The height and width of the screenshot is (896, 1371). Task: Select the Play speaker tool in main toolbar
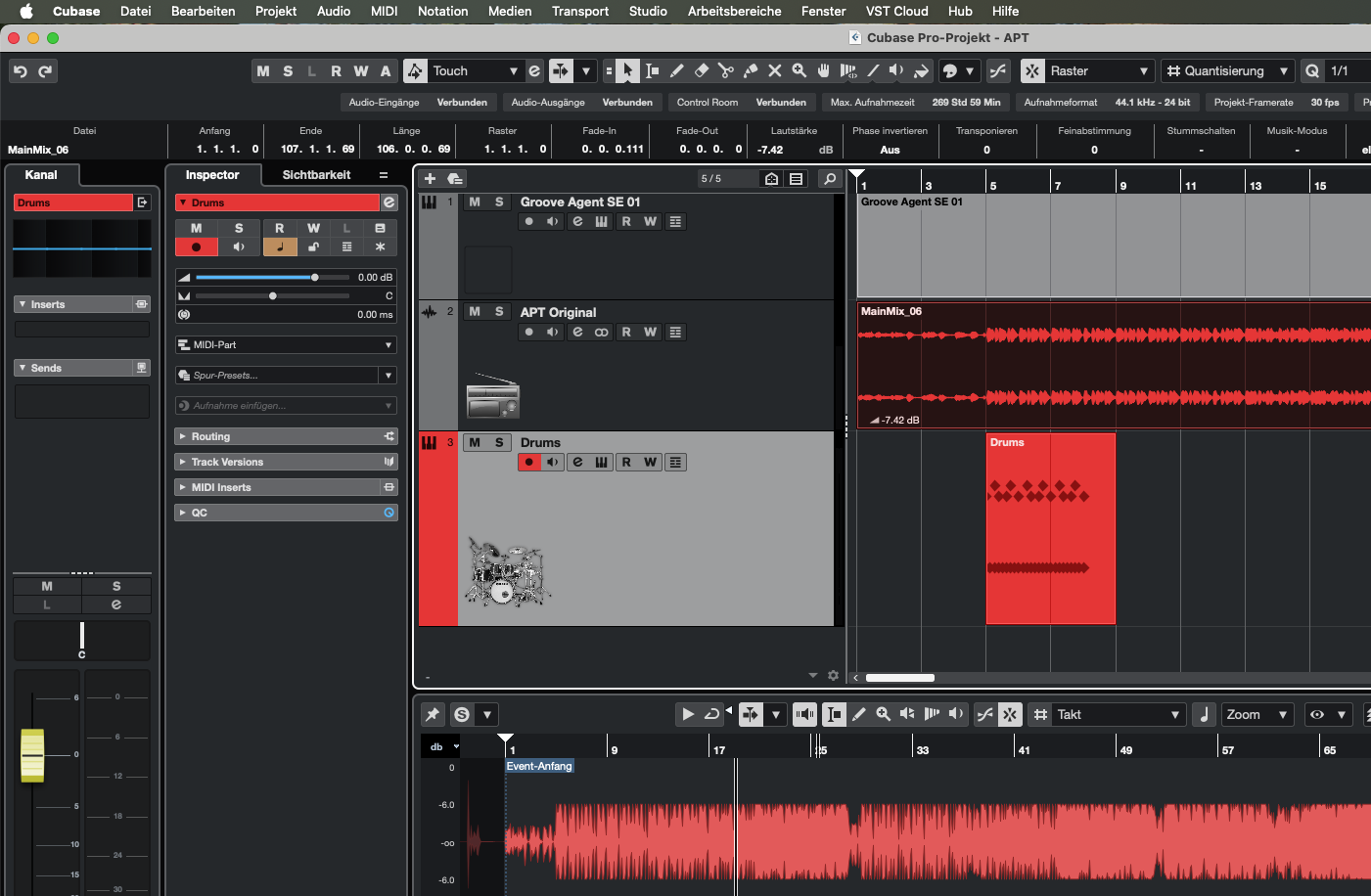coord(896,70)
